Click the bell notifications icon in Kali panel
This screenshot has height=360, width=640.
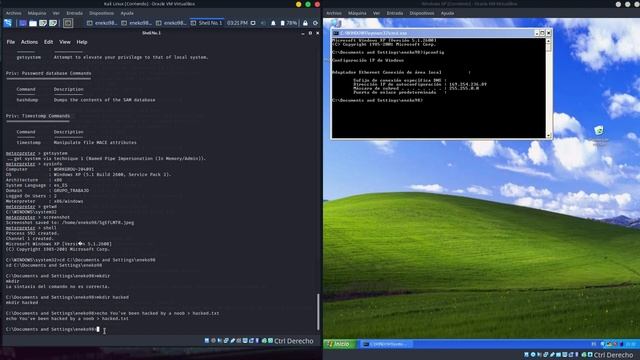point(273,23)
